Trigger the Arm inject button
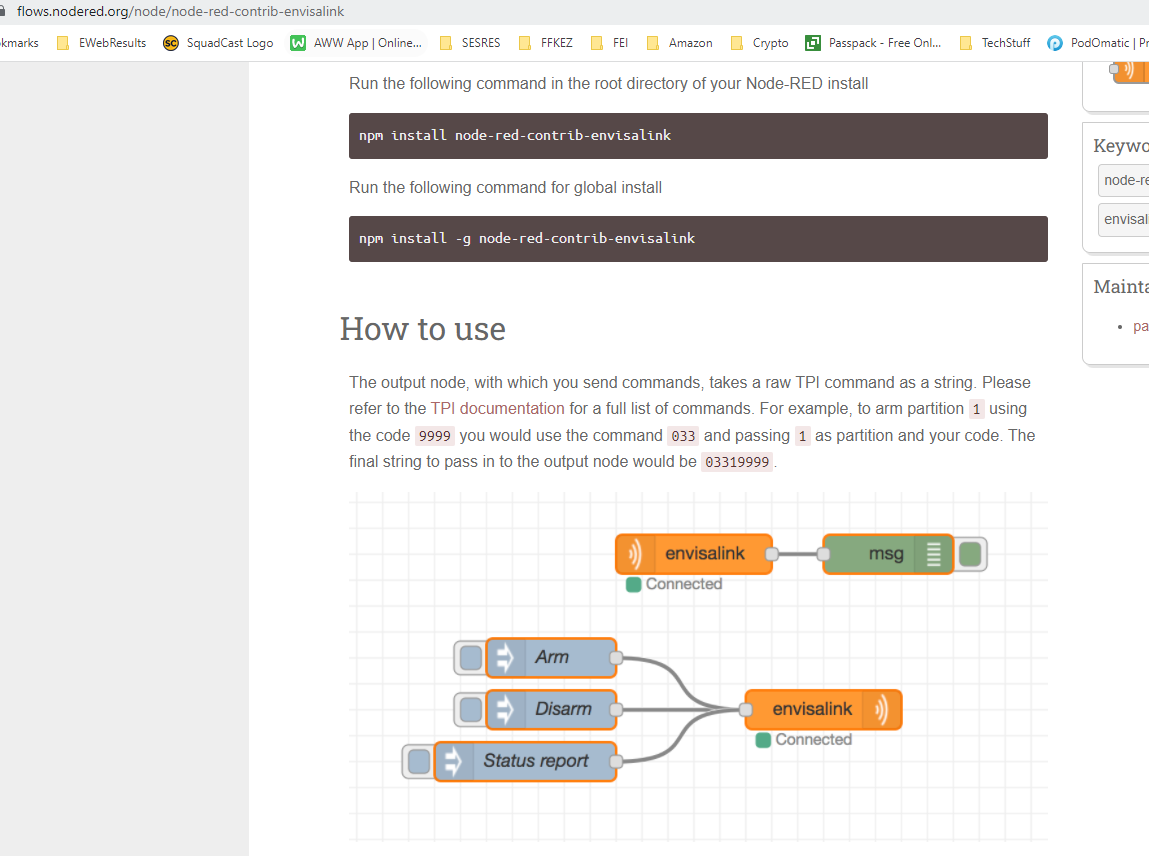 click(470, 657)
